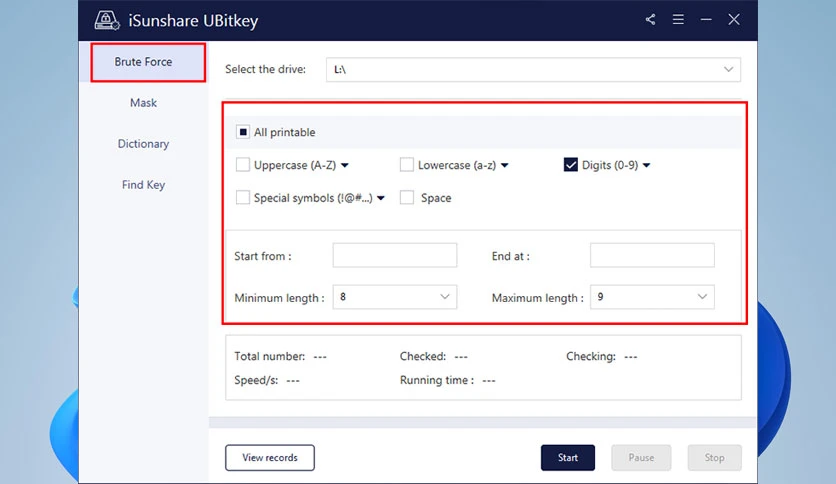
Task: Click the End at input field
Action: 652,255
